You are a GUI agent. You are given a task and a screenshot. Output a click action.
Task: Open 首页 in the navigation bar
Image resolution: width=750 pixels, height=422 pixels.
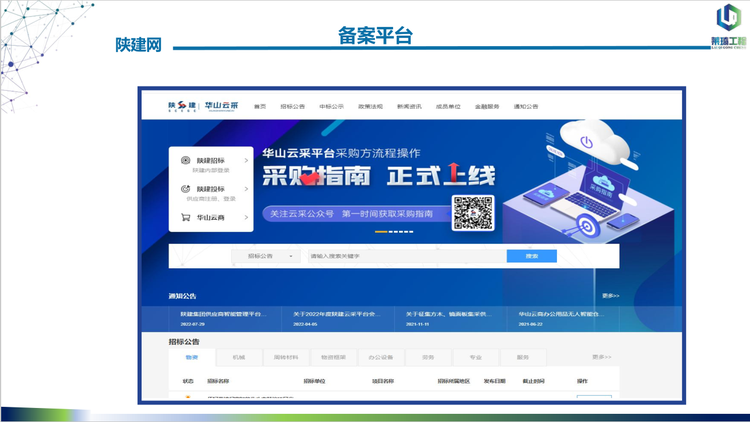(x=260, y=107)
